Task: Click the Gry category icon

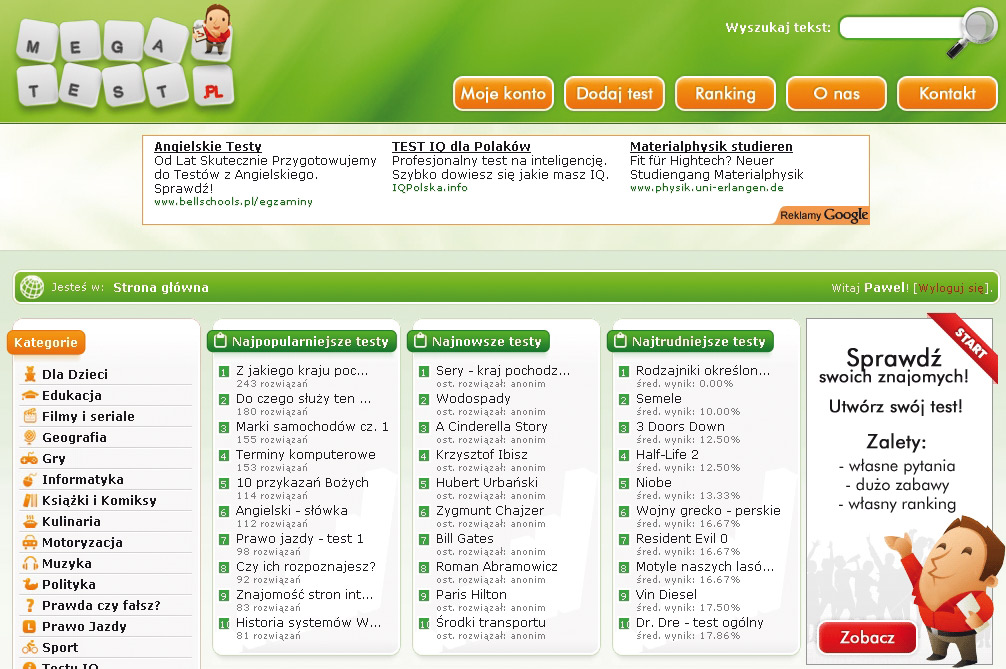Action: coord(29,458)
